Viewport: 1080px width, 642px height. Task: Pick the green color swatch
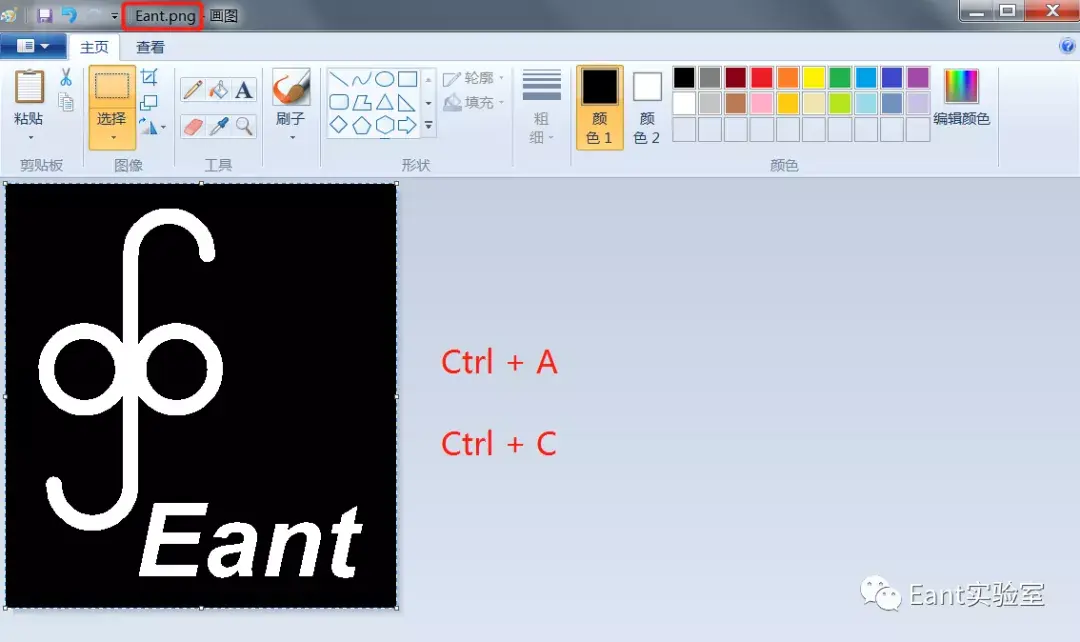coord(840,77)
